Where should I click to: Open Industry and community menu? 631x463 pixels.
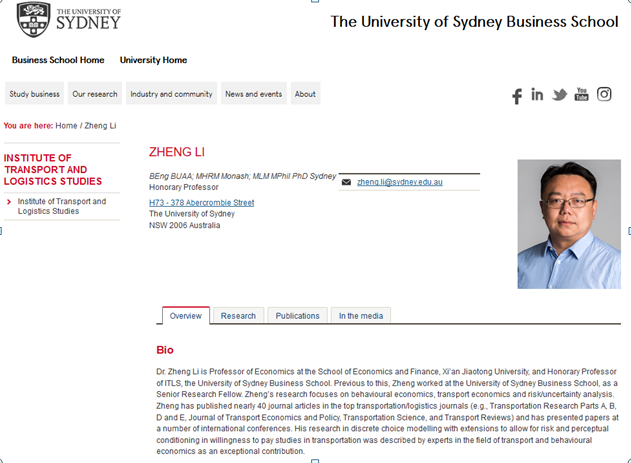click(x=171, y=94)
